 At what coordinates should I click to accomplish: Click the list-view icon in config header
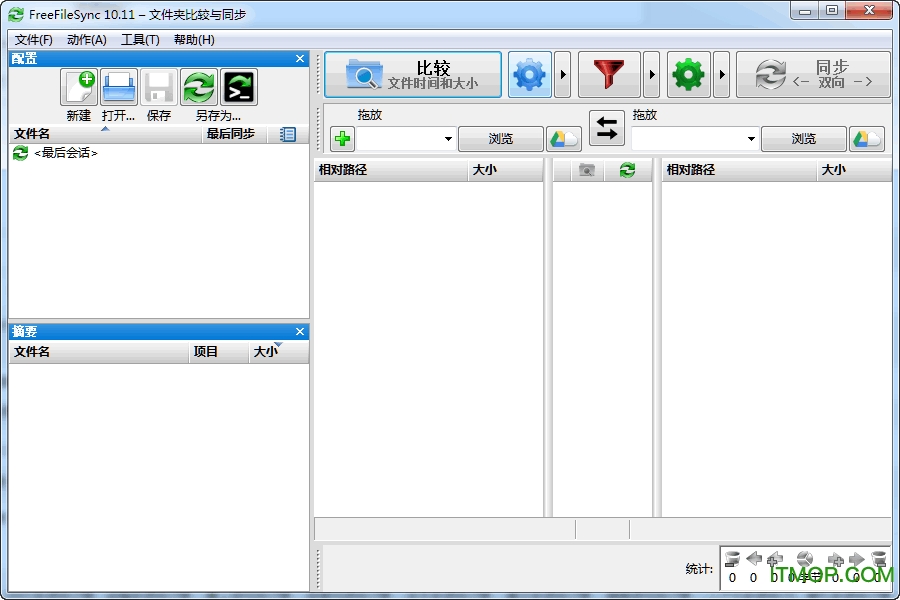point(288,134)
